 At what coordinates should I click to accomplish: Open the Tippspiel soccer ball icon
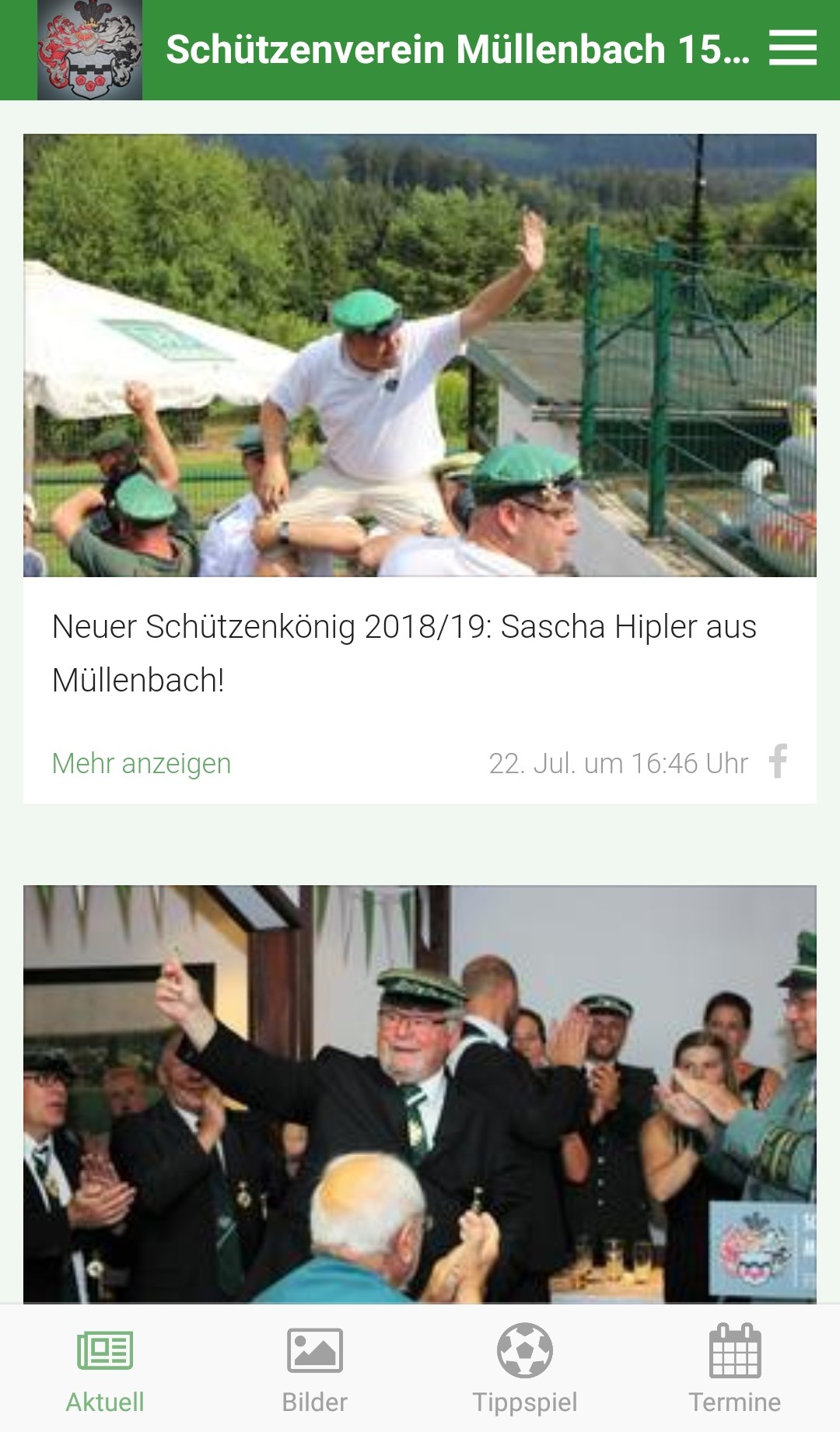tap(525, 1350)
